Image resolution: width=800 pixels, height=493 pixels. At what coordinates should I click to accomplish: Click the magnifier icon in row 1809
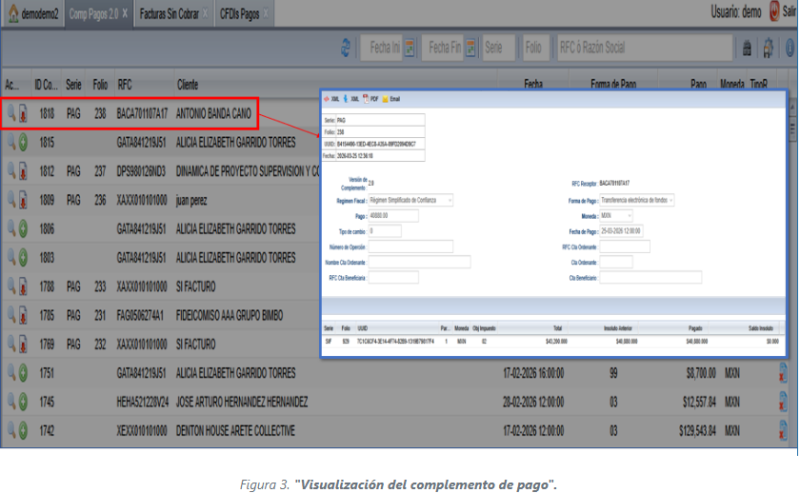click(11, 200)
